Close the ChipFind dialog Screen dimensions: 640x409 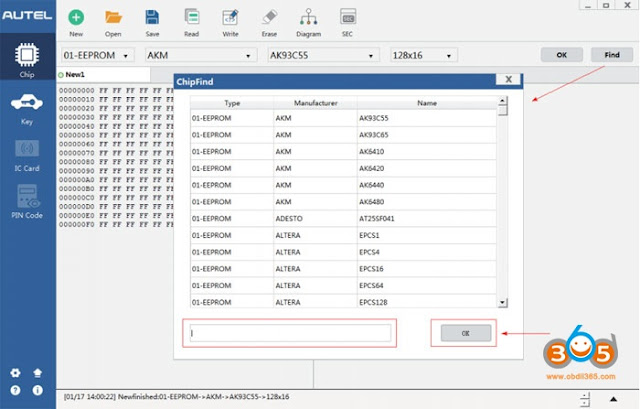(508, 79)
